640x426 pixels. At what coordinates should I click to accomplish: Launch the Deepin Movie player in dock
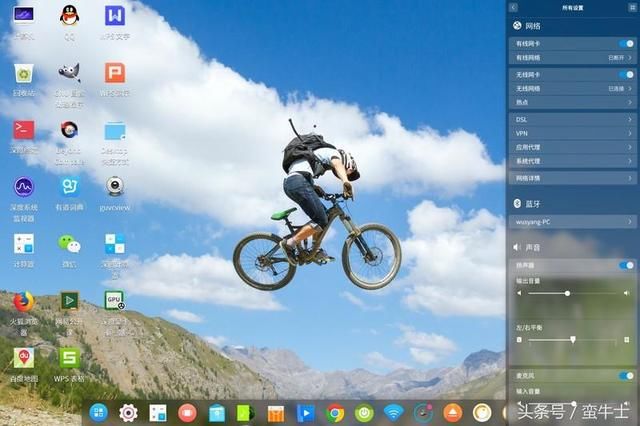pos(305,413)
